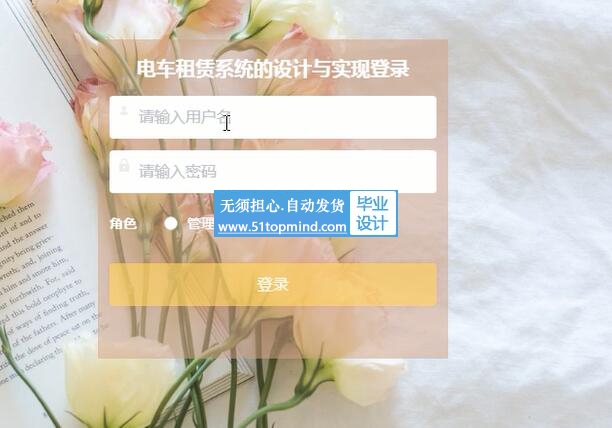Click the 管理 role label text
The image size is (612, 428).
tap(200, 224)
